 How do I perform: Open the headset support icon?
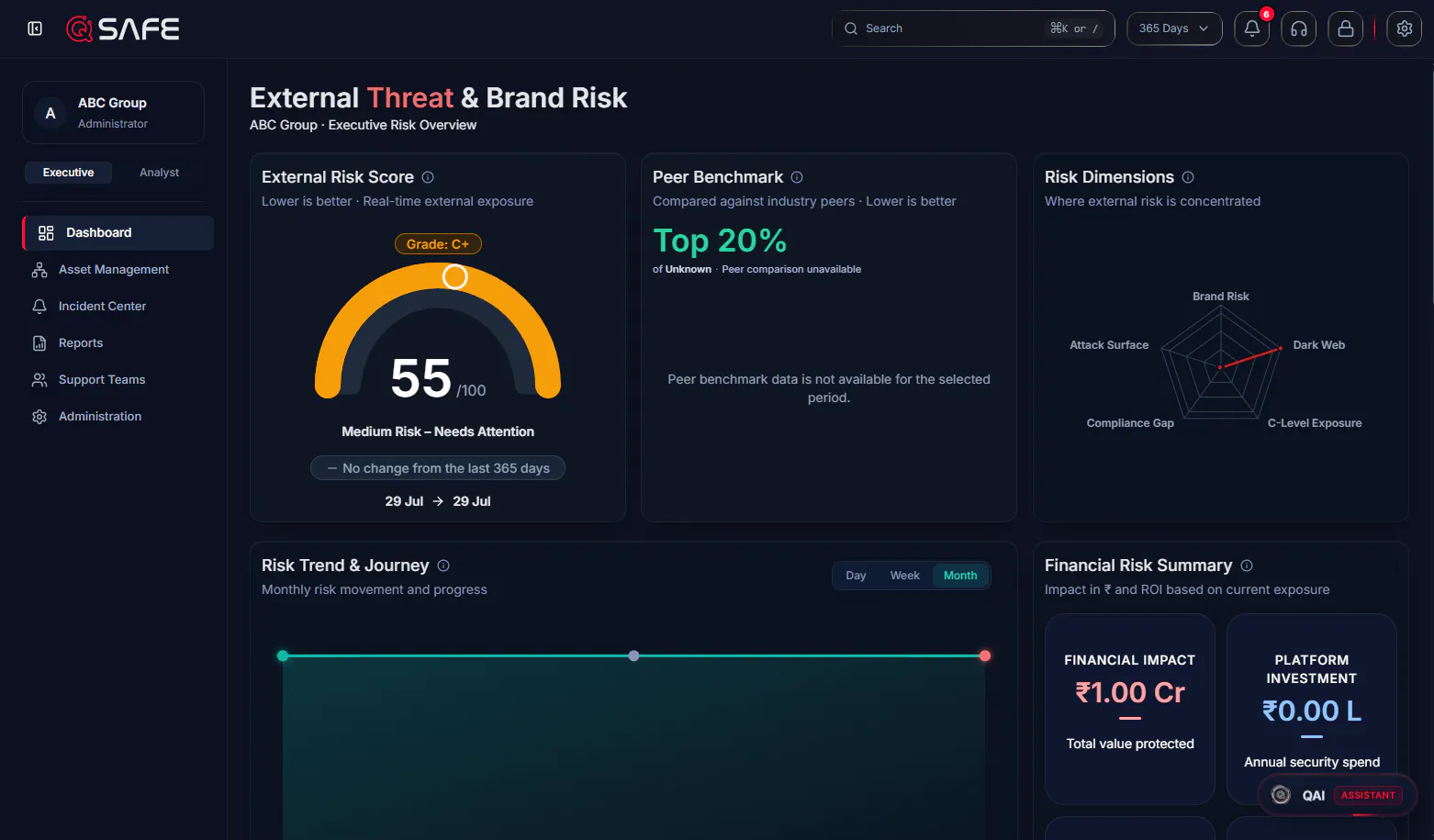[x=1299, y=28]
